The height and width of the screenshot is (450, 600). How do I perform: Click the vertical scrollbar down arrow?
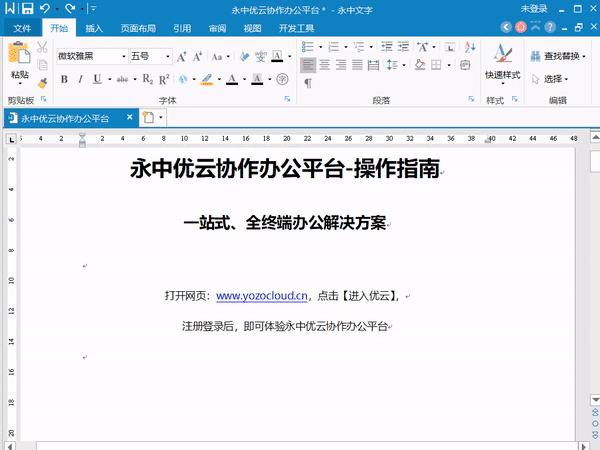595,400
